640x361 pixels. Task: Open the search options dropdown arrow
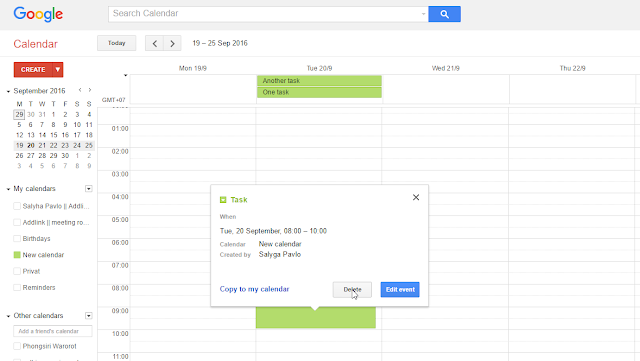423,14
